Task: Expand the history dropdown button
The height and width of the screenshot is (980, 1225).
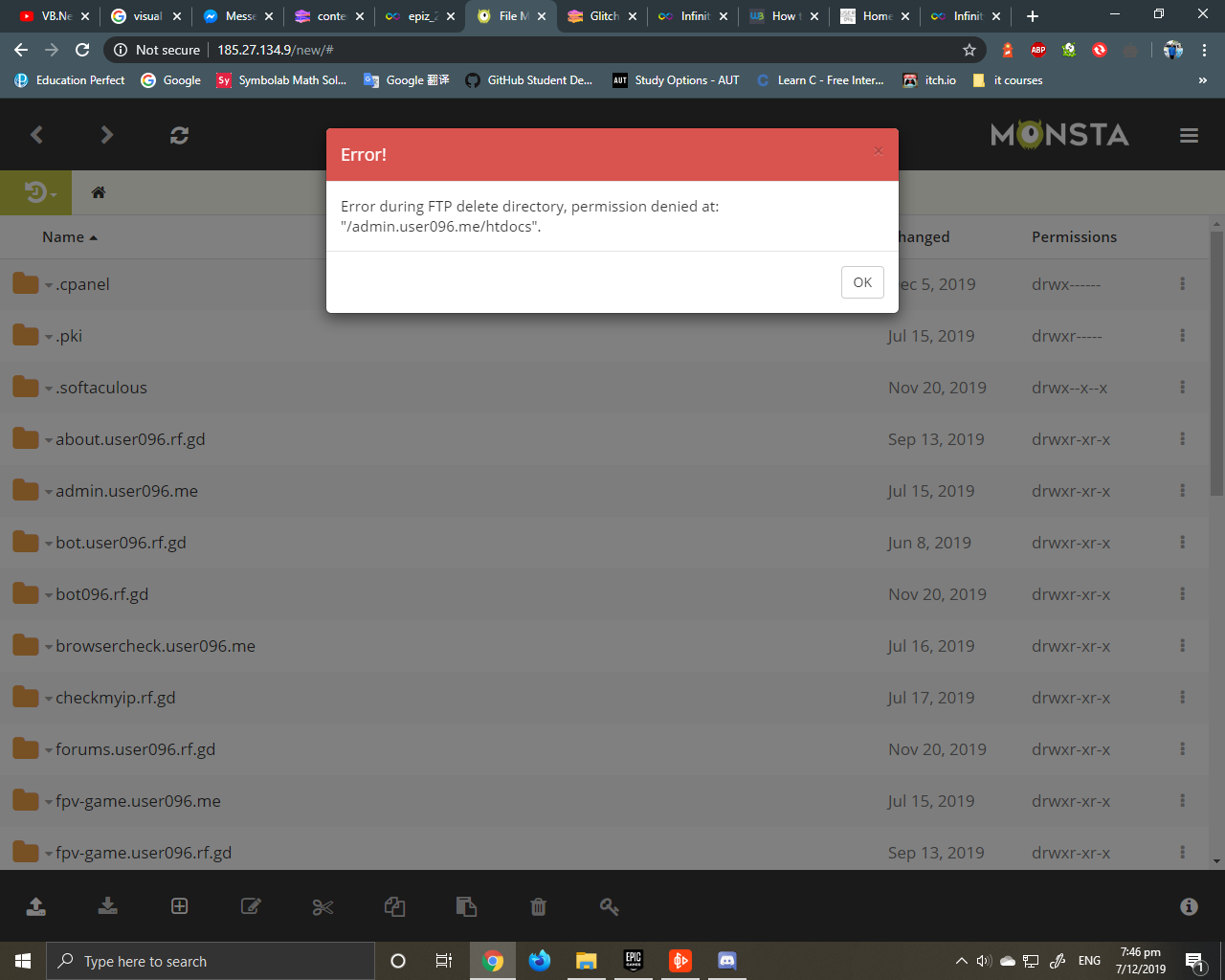Action: 39,193
